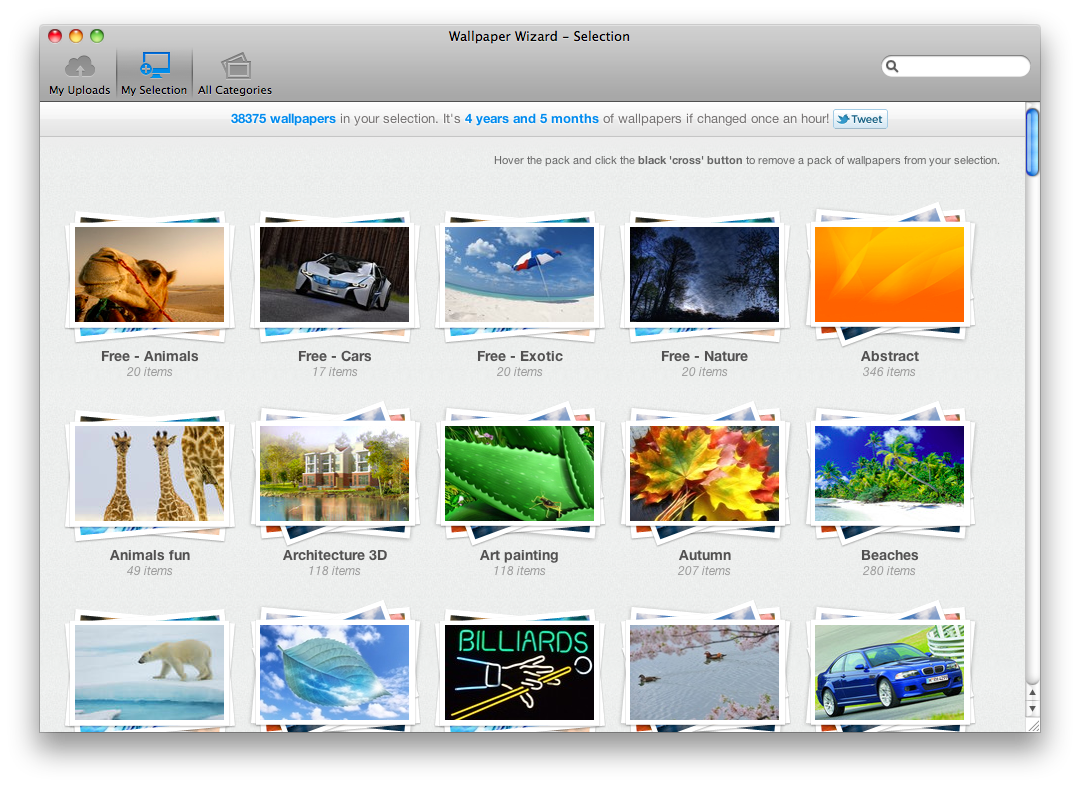Select the My Selection monitor icon
The width and height of the screenshot is (1080, 787).
coord(154,67)
